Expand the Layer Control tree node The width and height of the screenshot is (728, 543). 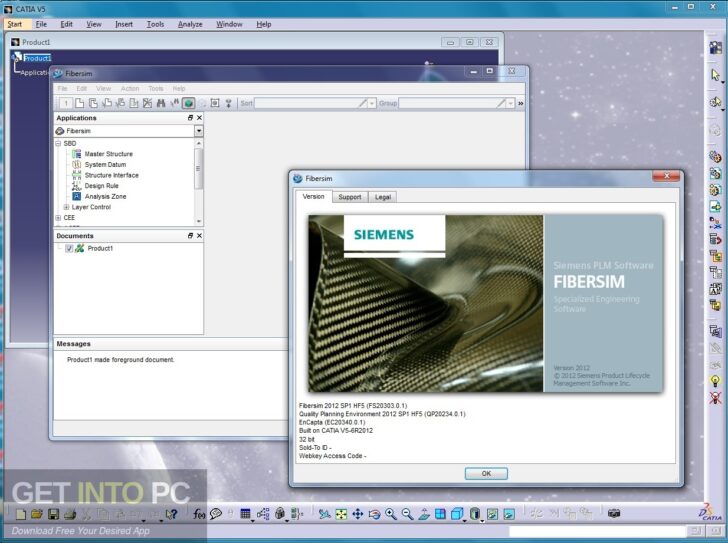pos(66,207)
